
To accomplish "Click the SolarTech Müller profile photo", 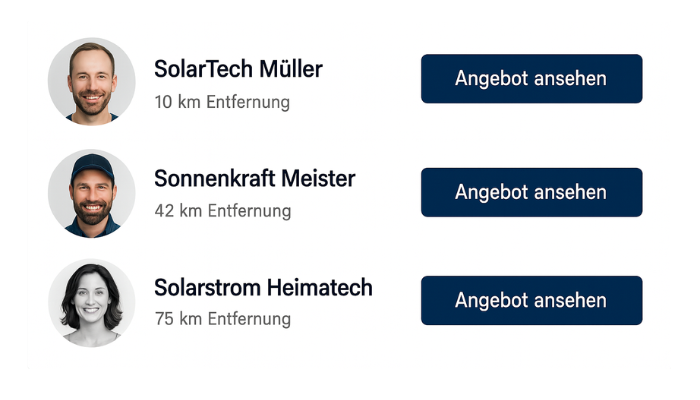I will (x=92, y=82).
